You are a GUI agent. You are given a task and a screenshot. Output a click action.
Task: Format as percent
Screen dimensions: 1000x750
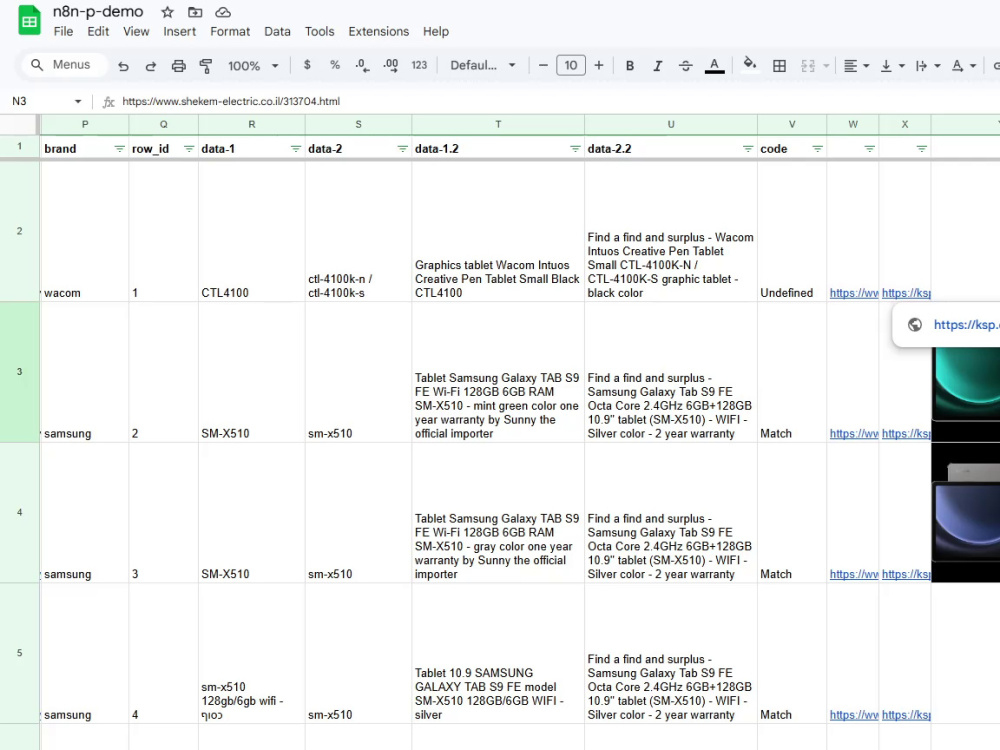(x=335, y=65)
